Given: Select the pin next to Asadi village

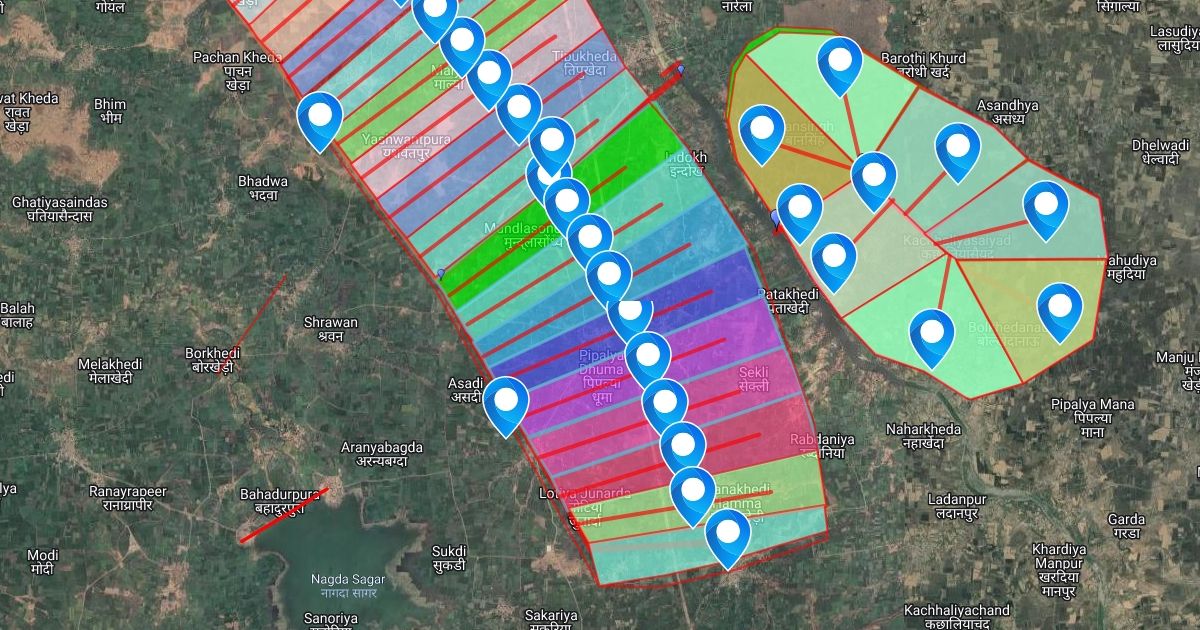Looking at the screenshot, I should tap(506, 402).
